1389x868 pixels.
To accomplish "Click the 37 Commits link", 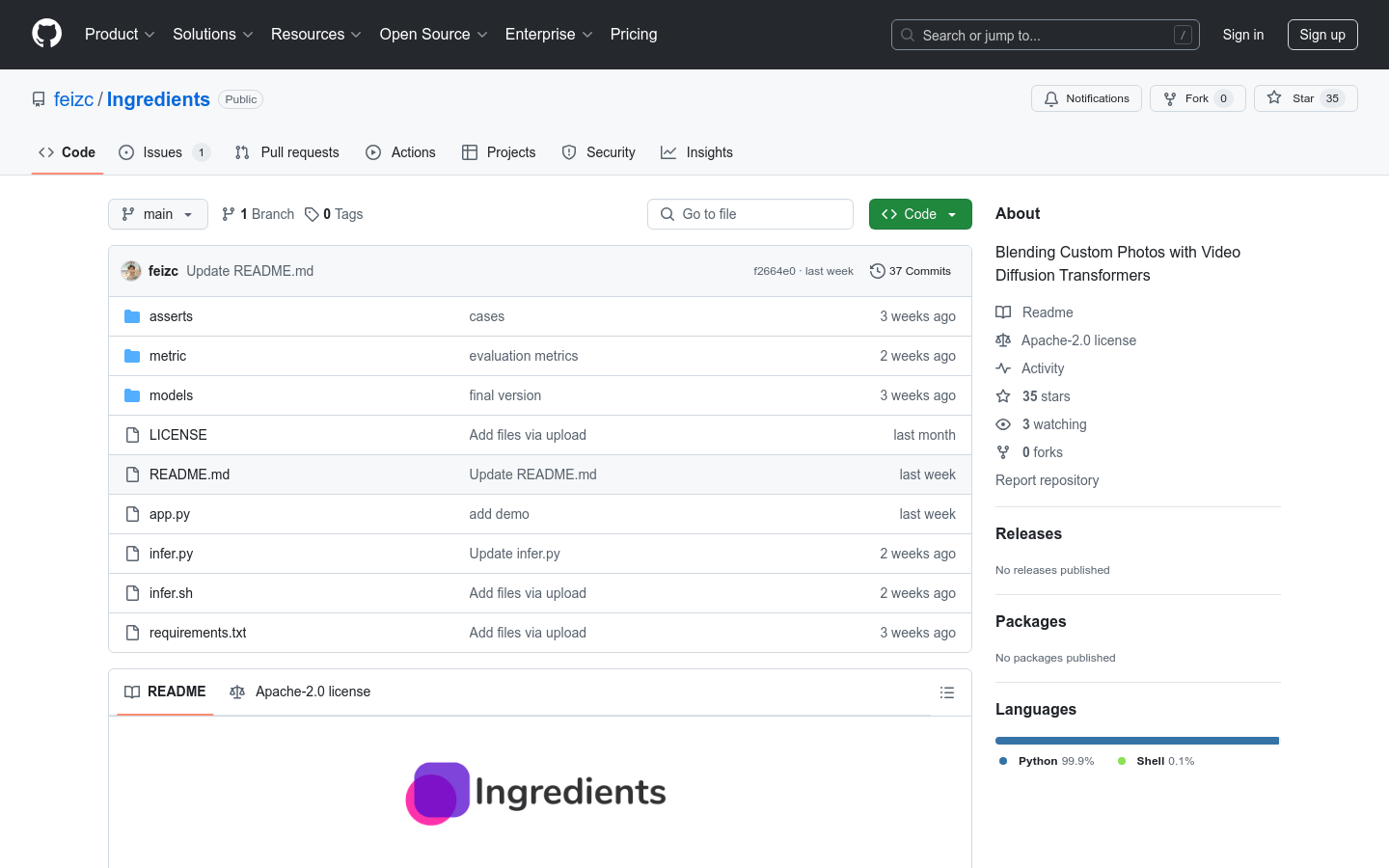I will pos(911,271).
